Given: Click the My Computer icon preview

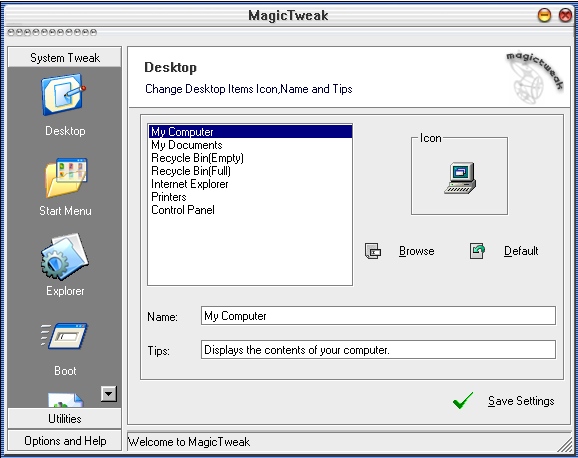Looking at the screenshot, I should [460, 178].
